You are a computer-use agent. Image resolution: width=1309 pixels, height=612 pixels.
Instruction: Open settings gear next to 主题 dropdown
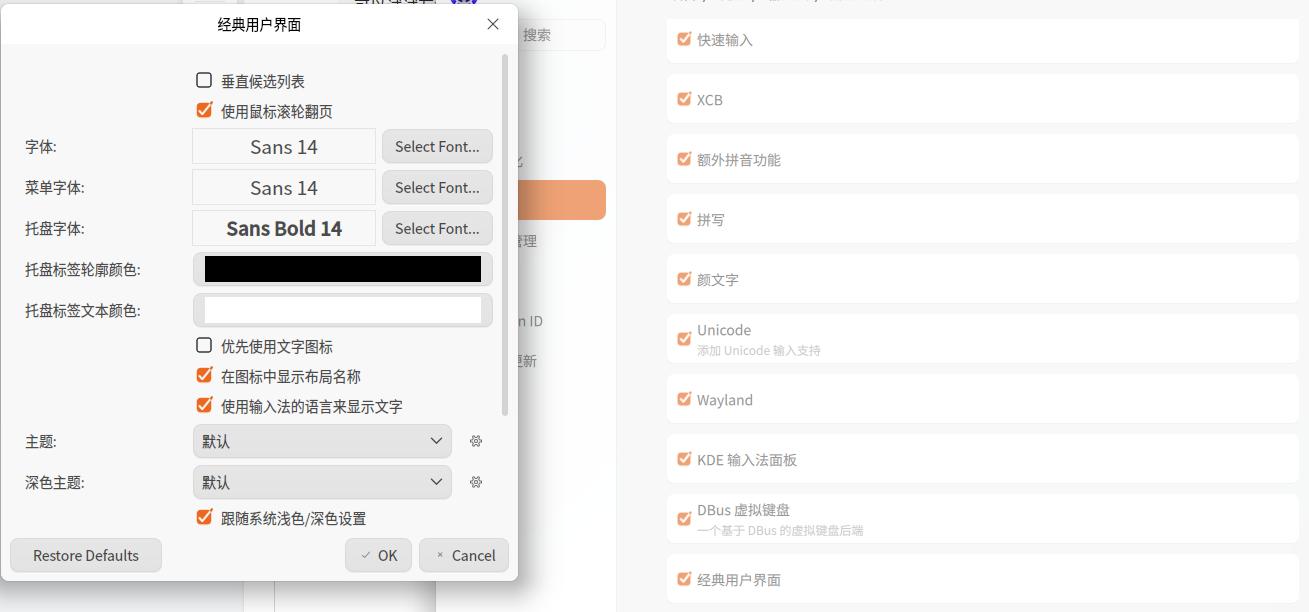(x=476, y=441)
